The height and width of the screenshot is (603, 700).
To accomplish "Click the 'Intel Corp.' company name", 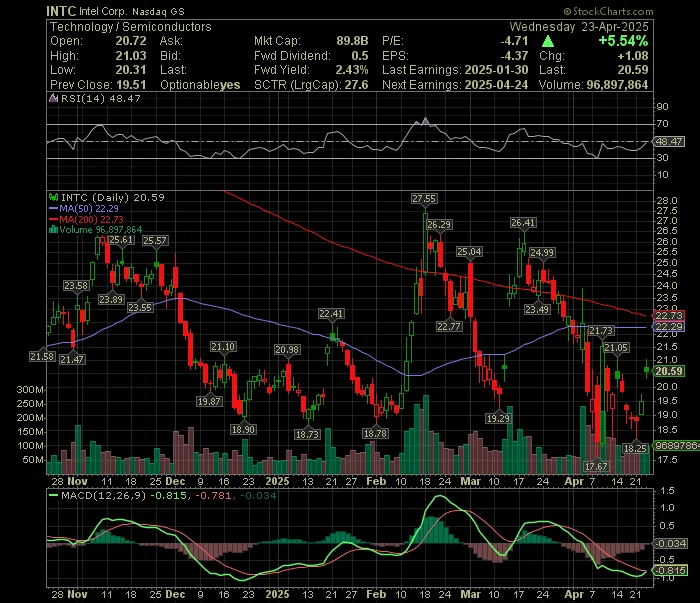I will point(103,12).
